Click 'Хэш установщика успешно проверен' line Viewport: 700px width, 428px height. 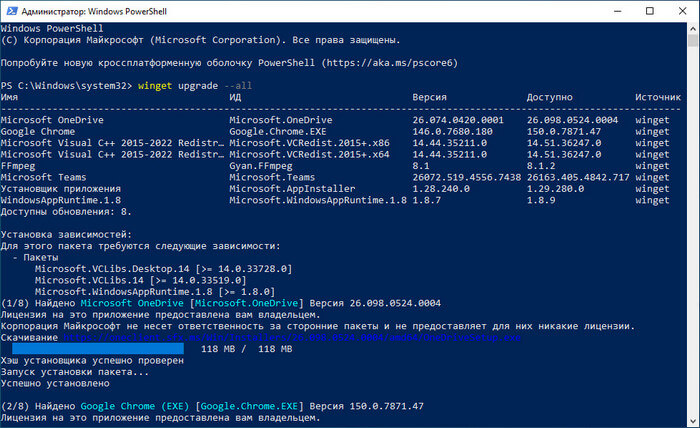point(92,360)
